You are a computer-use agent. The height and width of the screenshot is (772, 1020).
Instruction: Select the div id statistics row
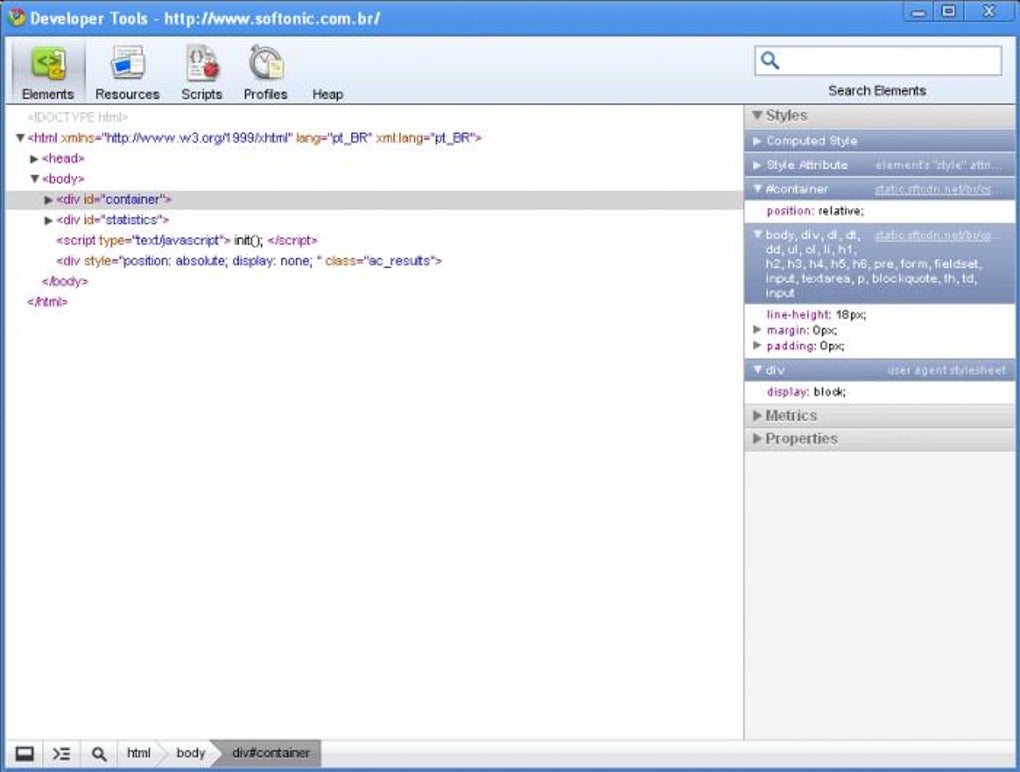[374, 220]
